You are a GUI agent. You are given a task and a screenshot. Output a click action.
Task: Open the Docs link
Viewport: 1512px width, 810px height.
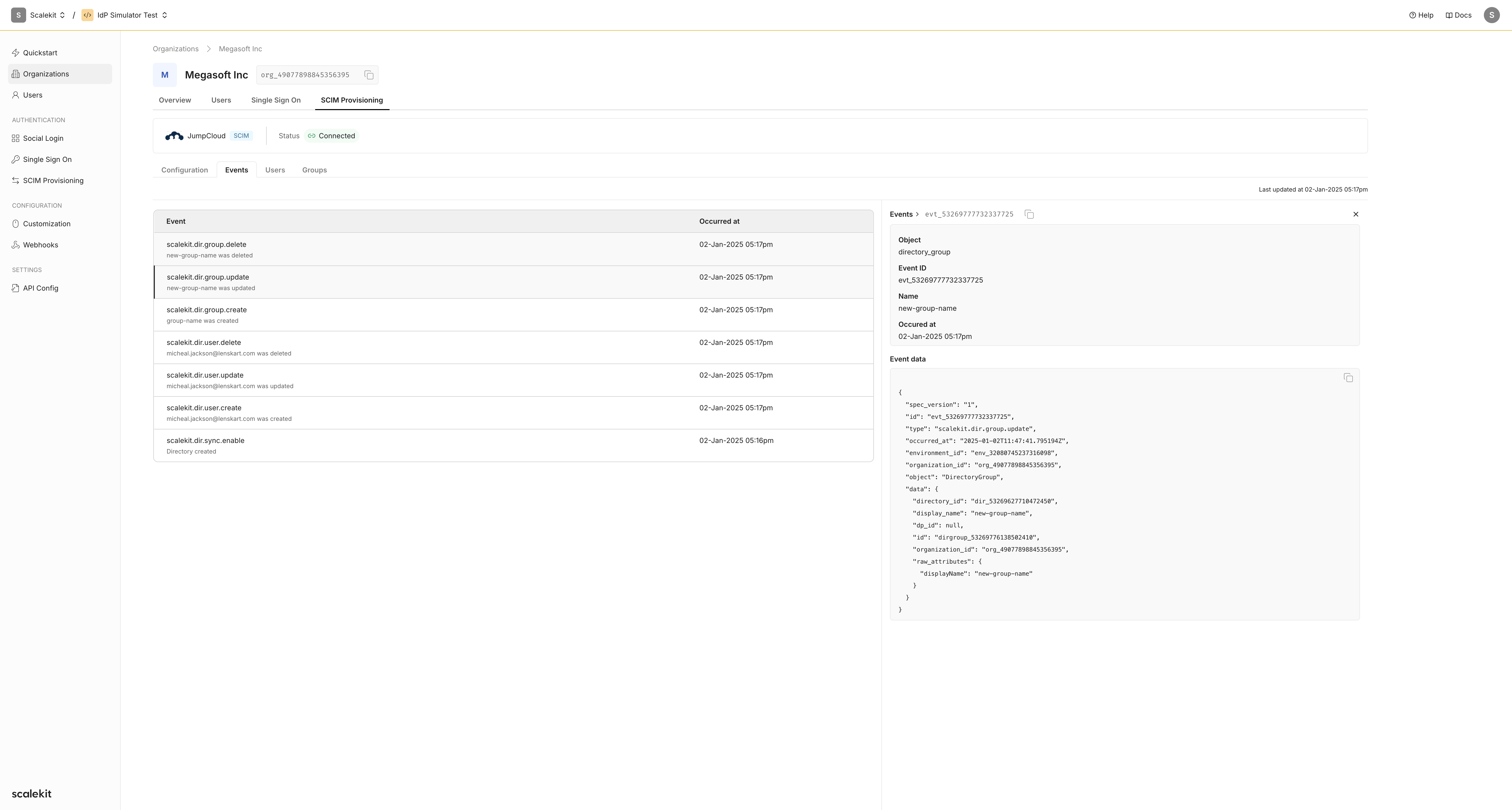1458,15
